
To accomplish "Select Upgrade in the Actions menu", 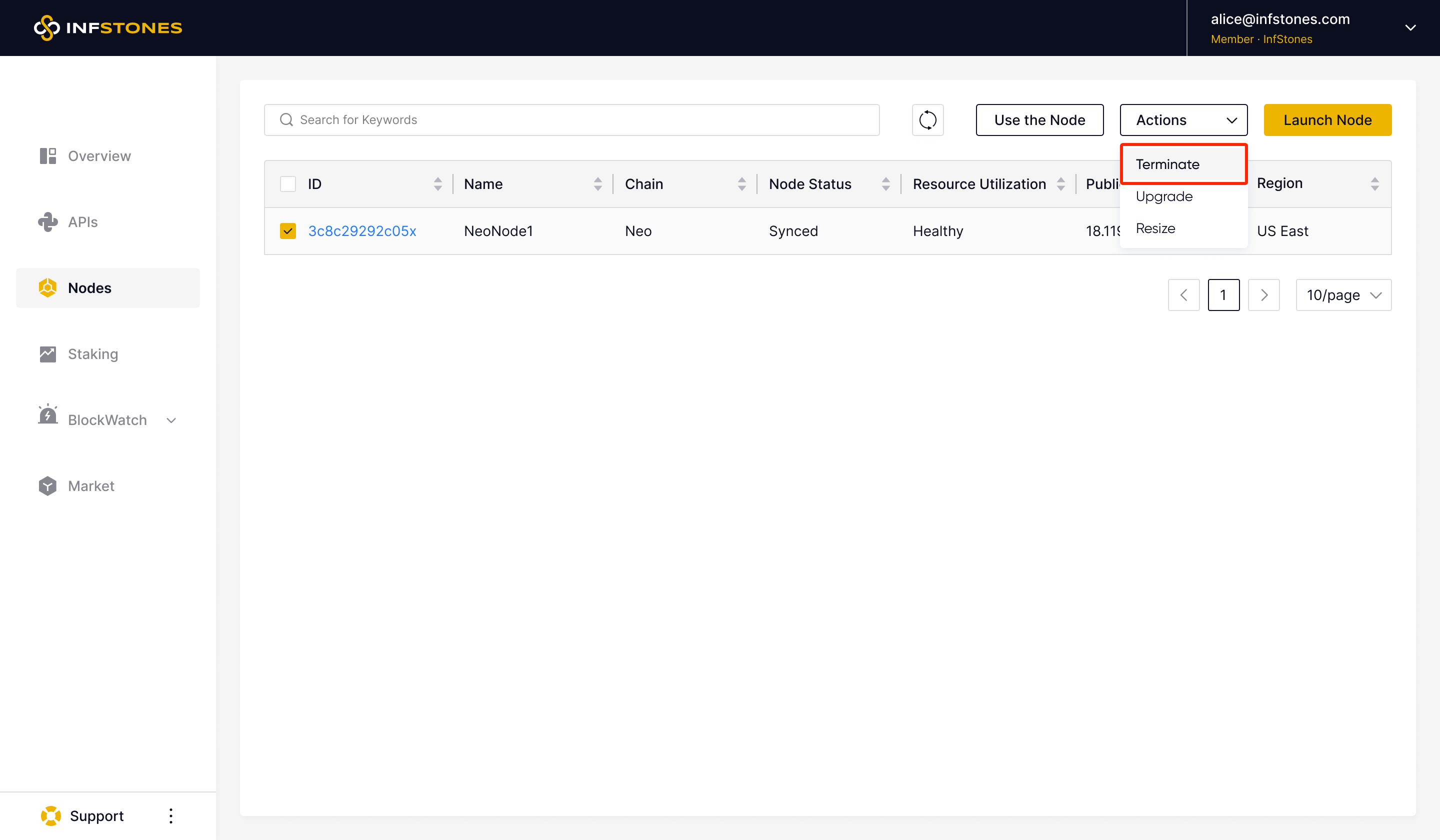I will (1164, 196).
